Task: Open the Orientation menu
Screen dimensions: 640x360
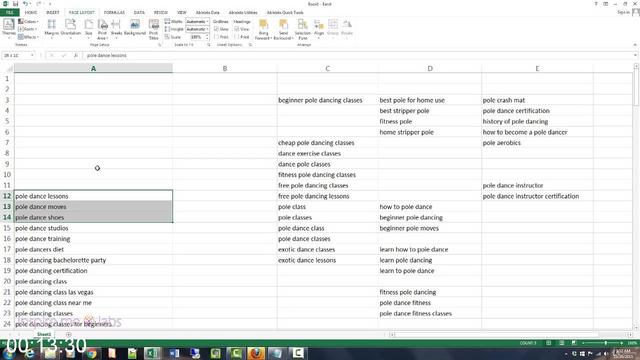Action: pos(71,28)
